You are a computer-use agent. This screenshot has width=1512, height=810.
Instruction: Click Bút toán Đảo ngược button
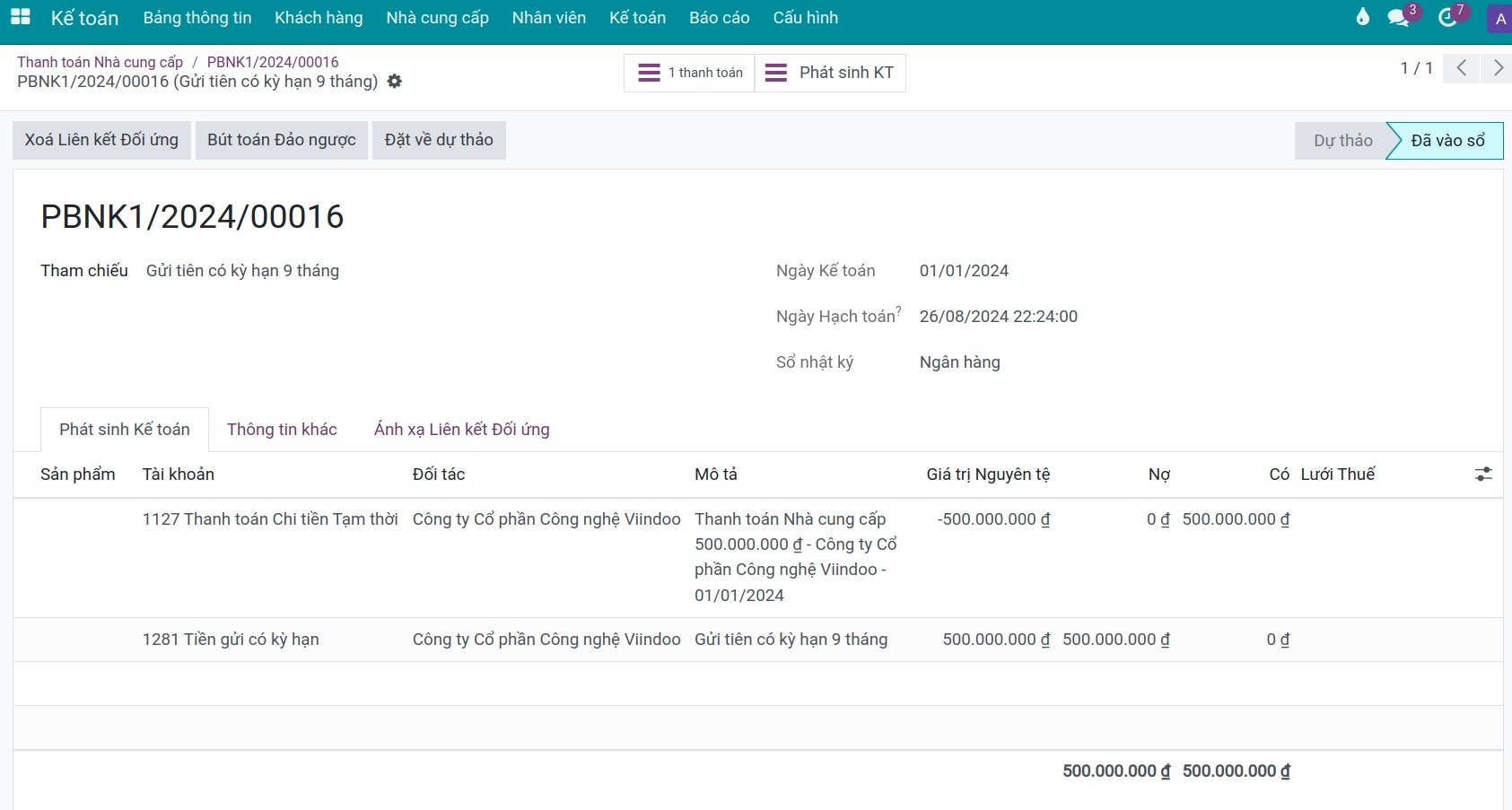tap(281, 140)
